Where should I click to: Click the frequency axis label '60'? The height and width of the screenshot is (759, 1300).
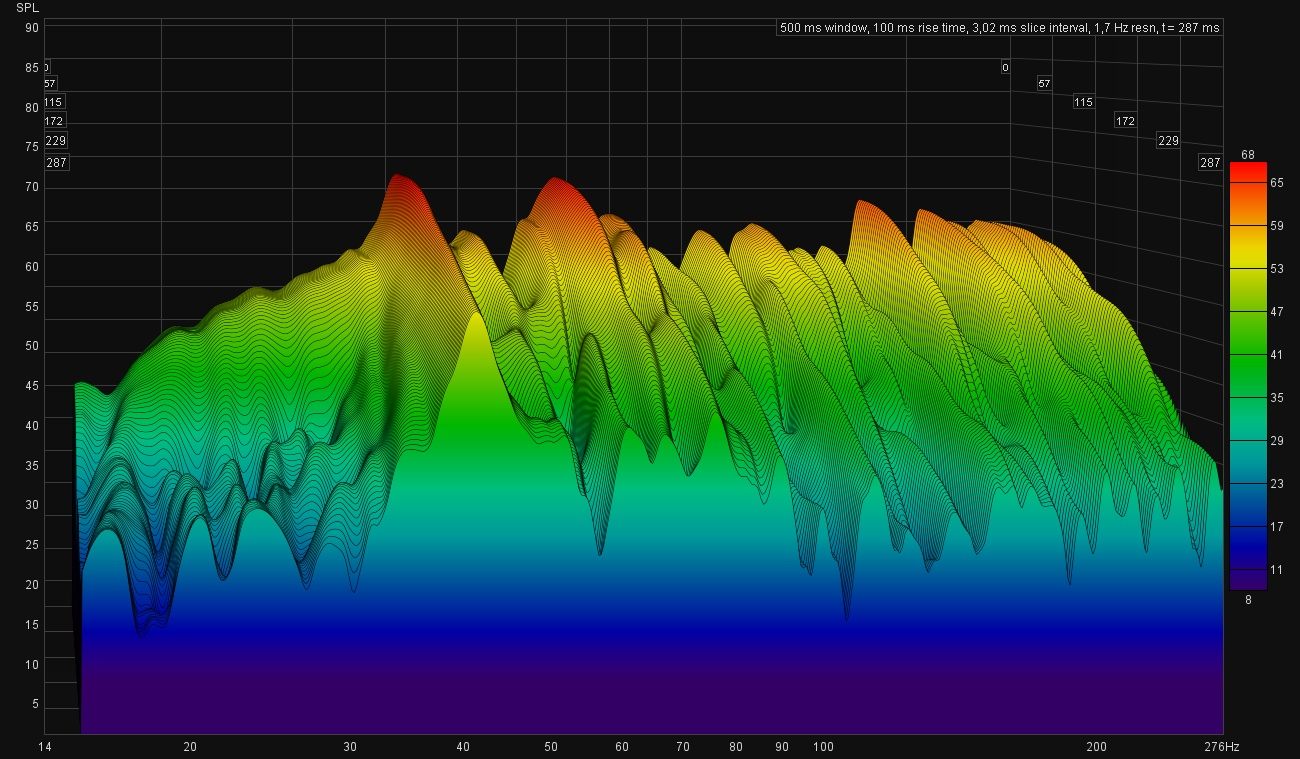pyautogui.click(x=622, y=747)
